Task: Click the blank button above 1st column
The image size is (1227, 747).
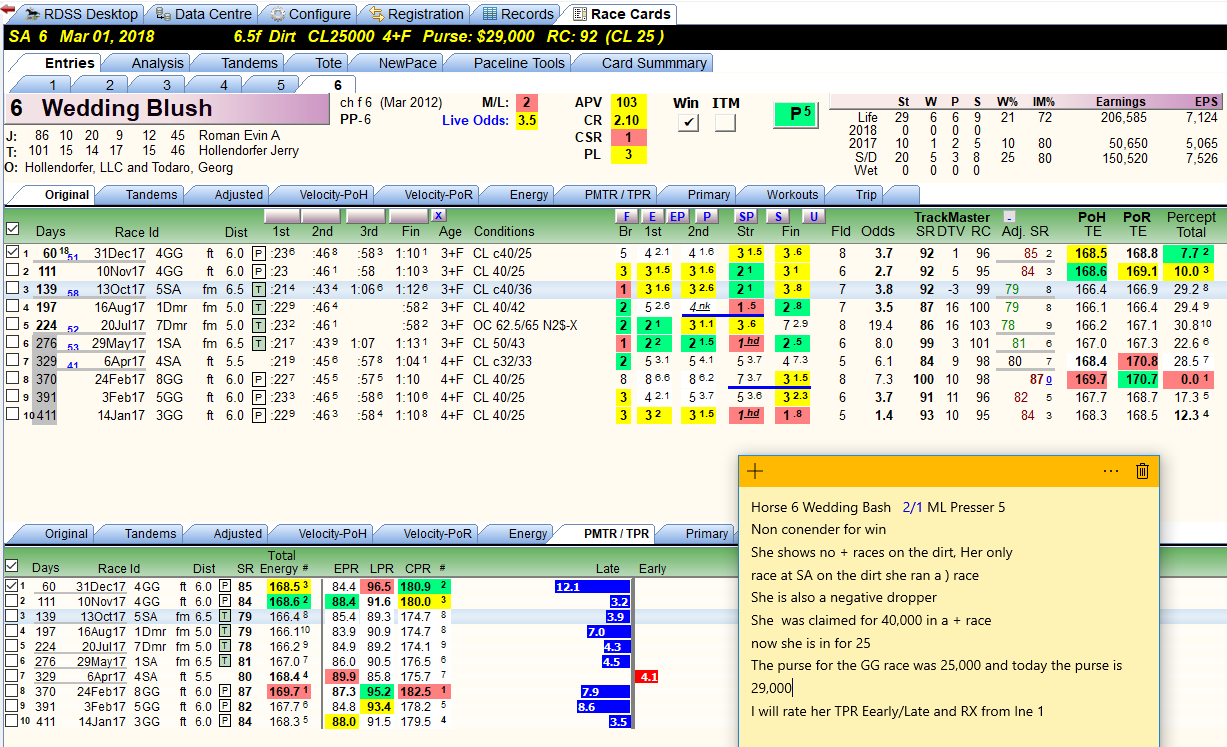Action: coord(282,216)
